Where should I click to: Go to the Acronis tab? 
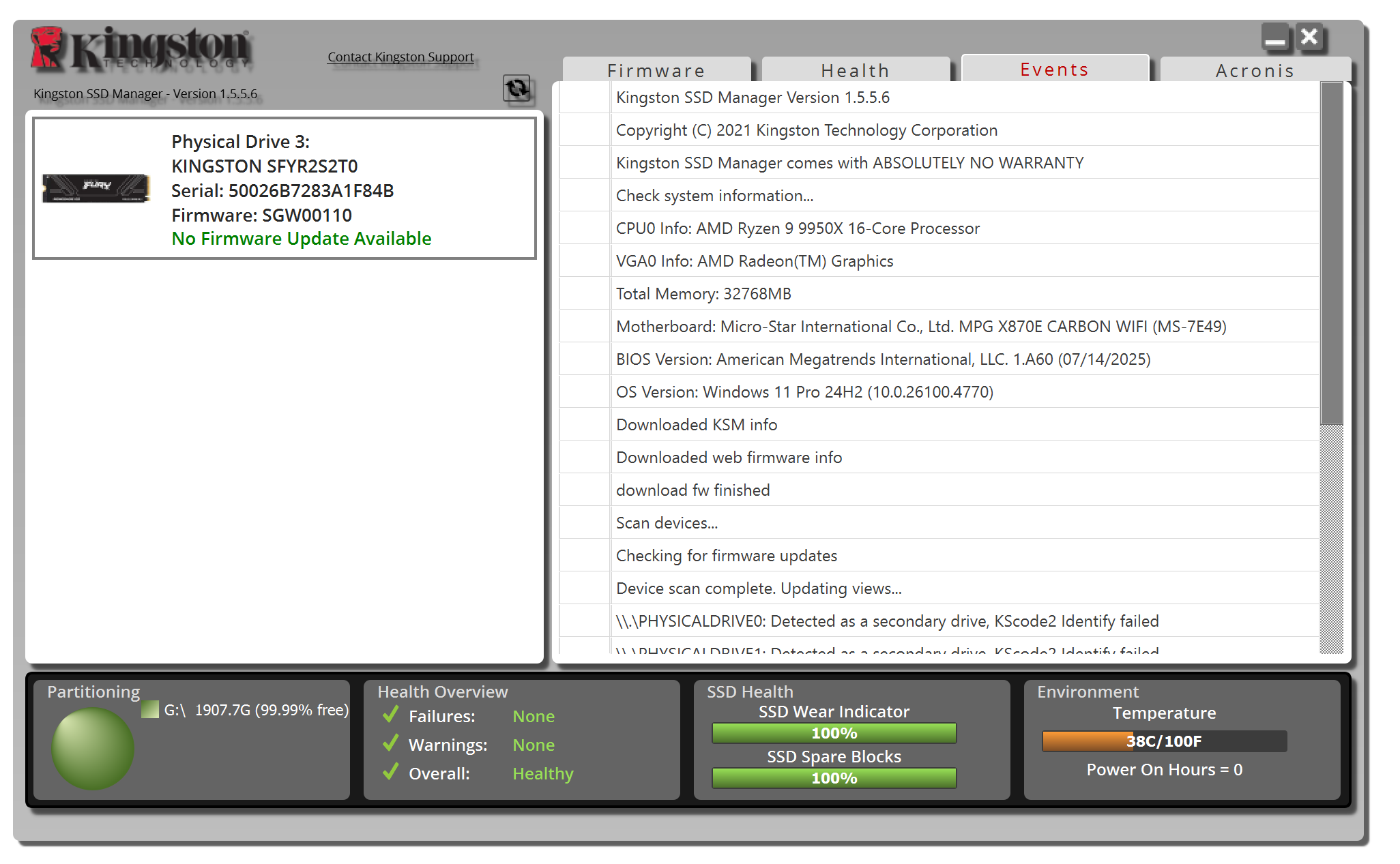(1255, 70)
